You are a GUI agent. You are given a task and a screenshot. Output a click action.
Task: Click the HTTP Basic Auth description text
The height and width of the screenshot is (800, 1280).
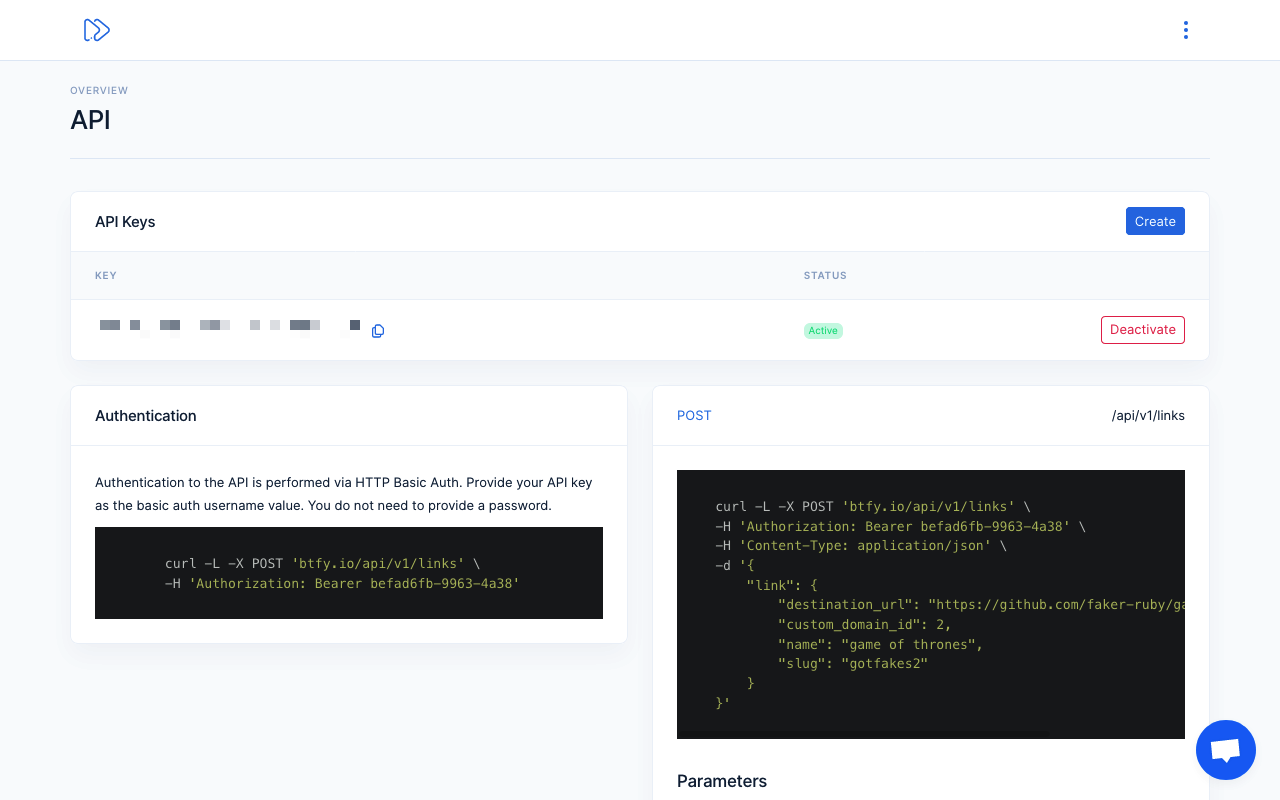click(344, 494)
